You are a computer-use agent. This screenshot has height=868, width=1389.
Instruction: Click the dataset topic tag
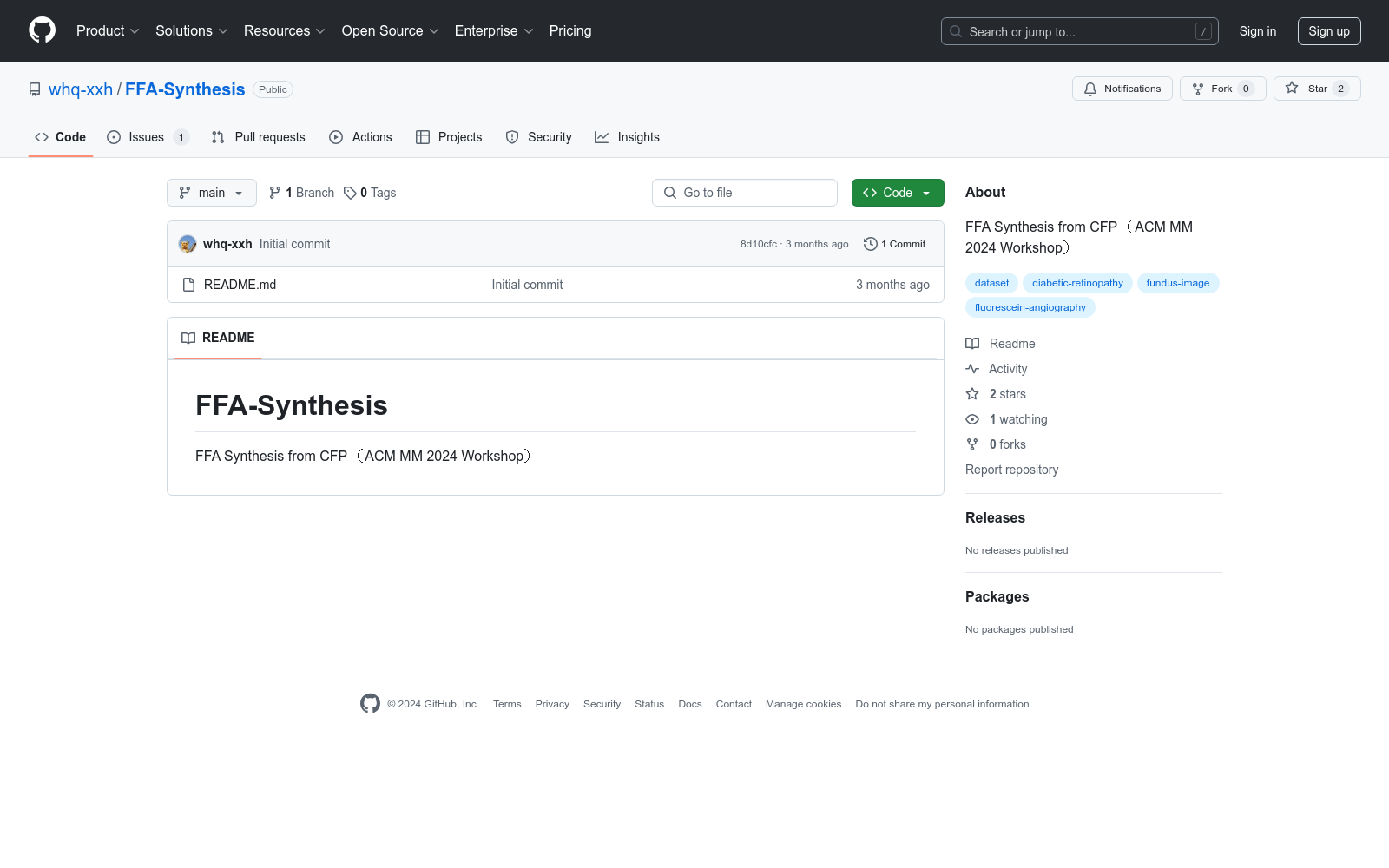point(991,283)
